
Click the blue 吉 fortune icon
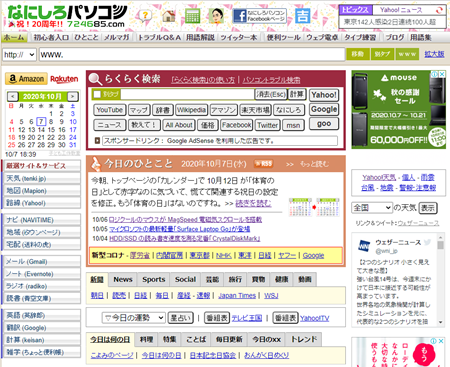[x=303, y=16]
